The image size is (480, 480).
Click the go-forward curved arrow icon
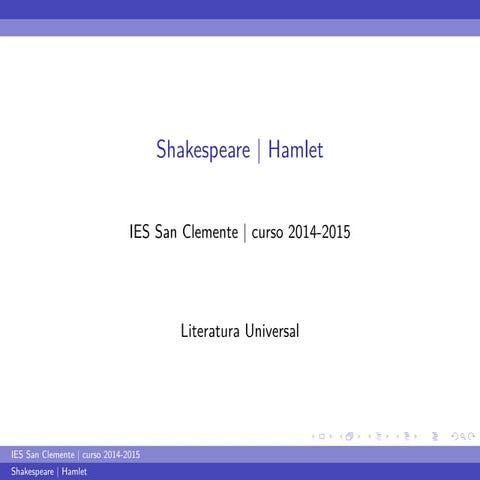471,436
